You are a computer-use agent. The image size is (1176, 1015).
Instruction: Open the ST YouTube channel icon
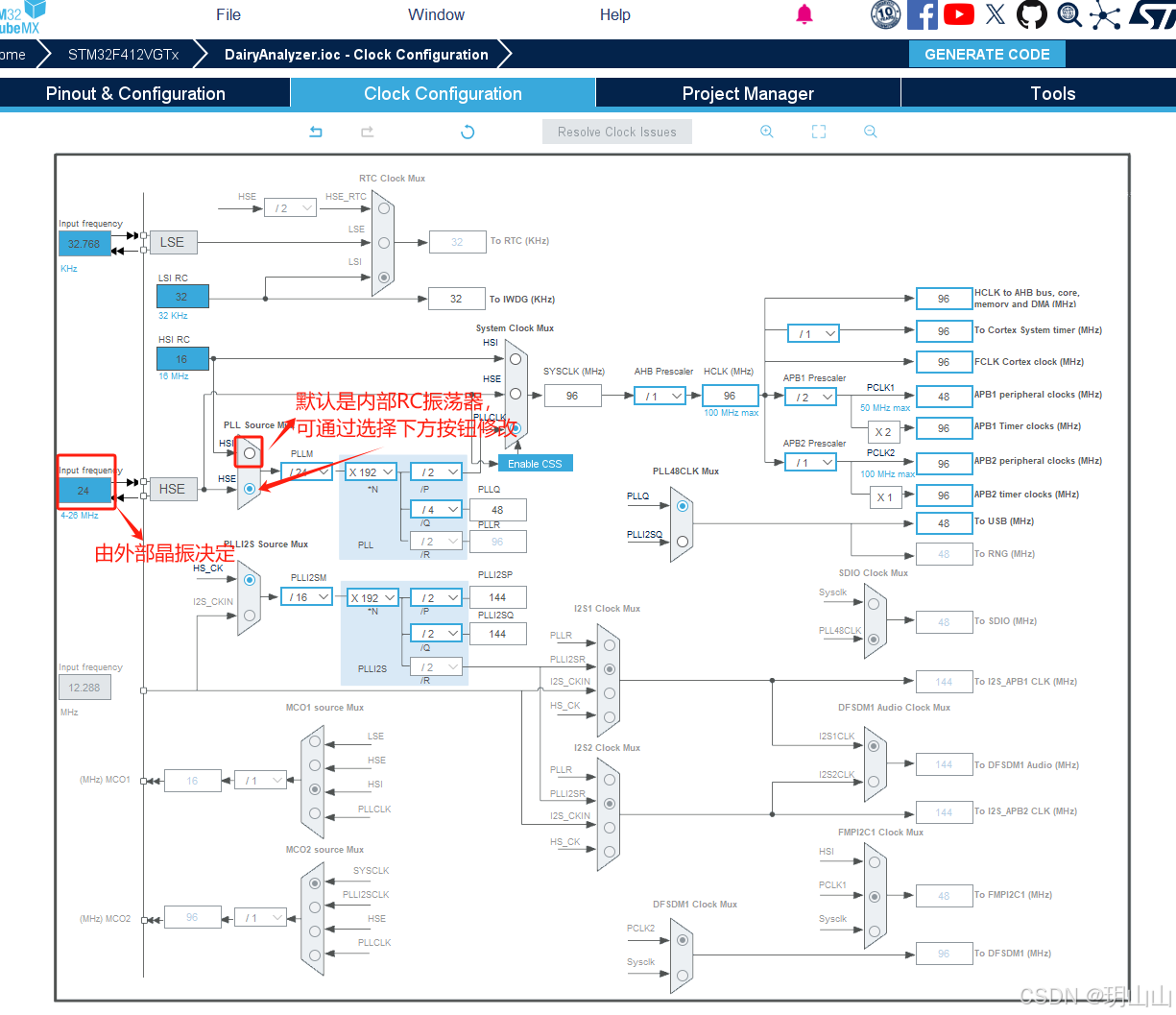(959, 14)
